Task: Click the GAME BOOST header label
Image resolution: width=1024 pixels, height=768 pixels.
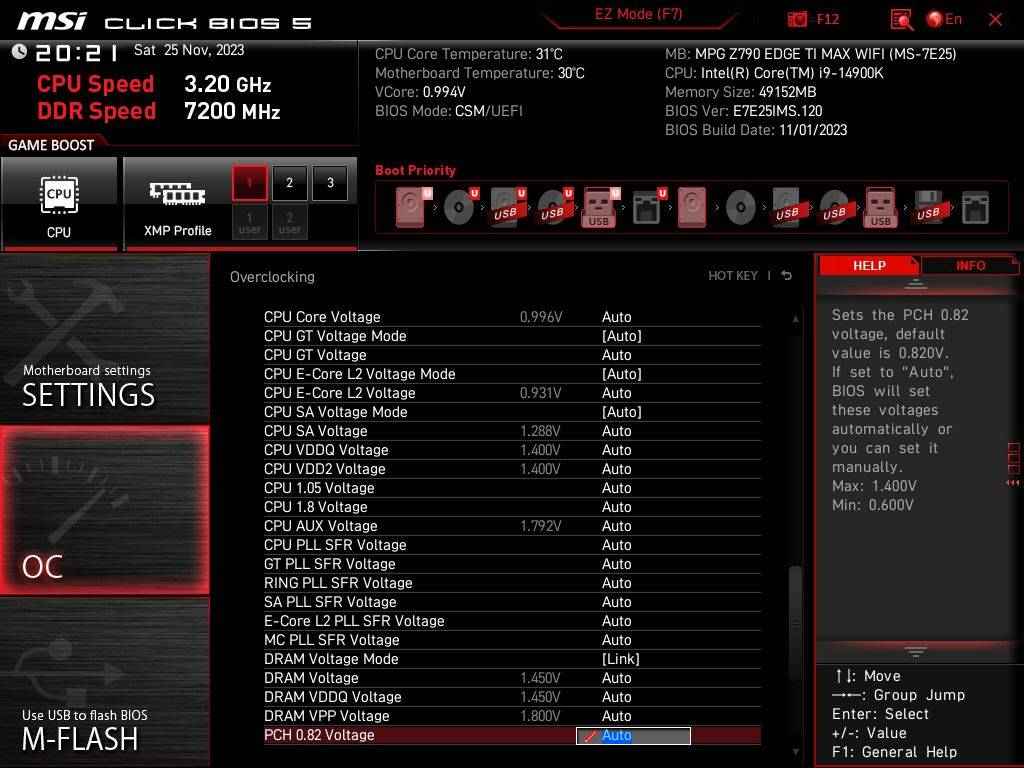Action: pyautogui.click(x=51, y=145)
